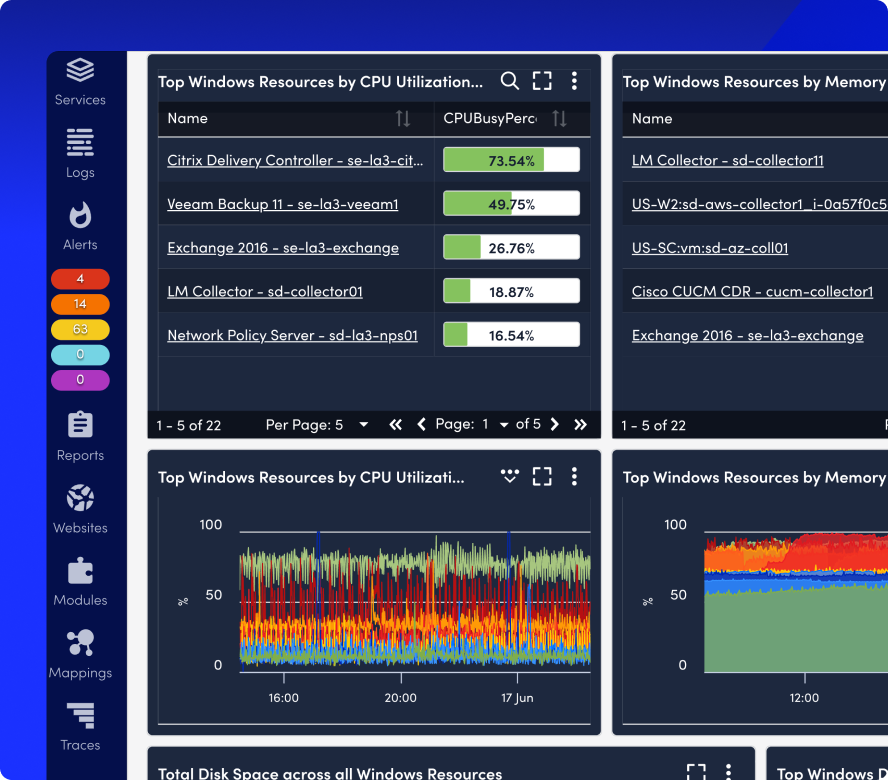Click the 16.54% CPU usage bar
Viewport: 888px width, 780px height.
[511, 335]
